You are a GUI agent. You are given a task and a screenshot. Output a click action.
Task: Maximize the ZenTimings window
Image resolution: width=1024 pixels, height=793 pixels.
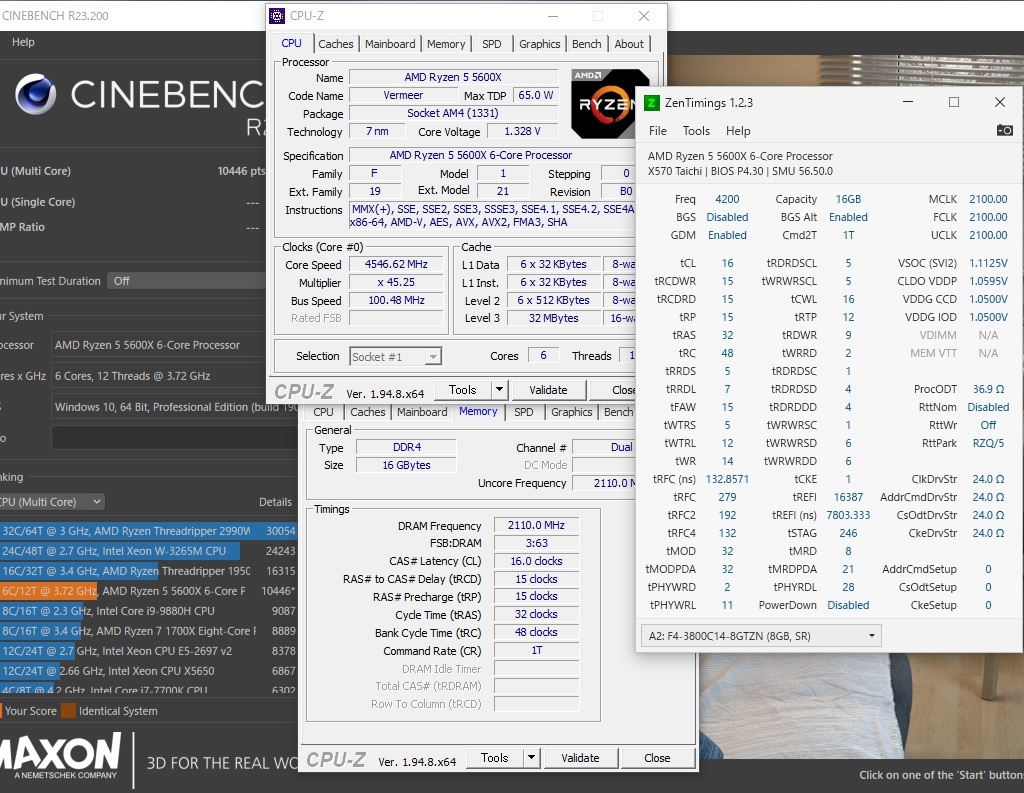[x=953, y=102]
